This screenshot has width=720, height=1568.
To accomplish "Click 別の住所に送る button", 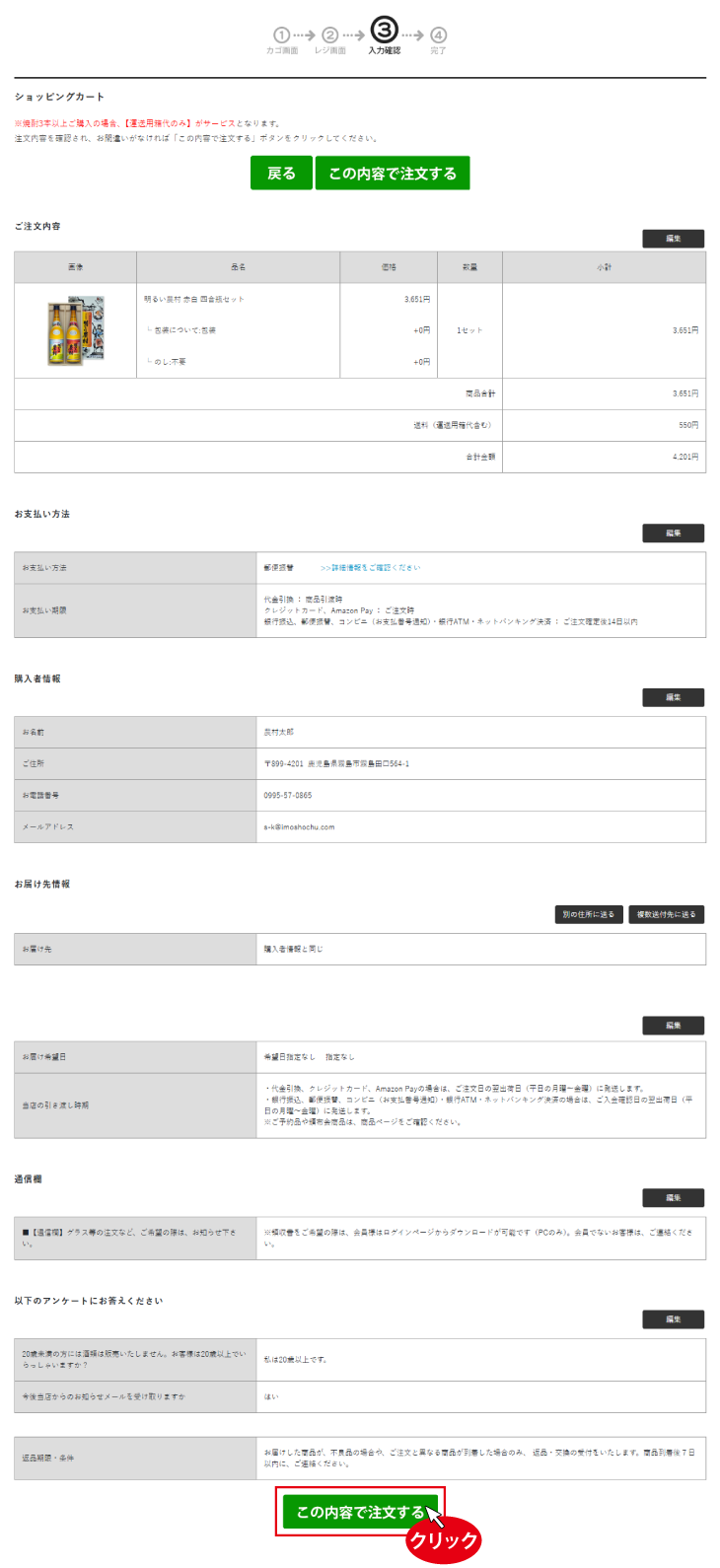I will point(589,914).
